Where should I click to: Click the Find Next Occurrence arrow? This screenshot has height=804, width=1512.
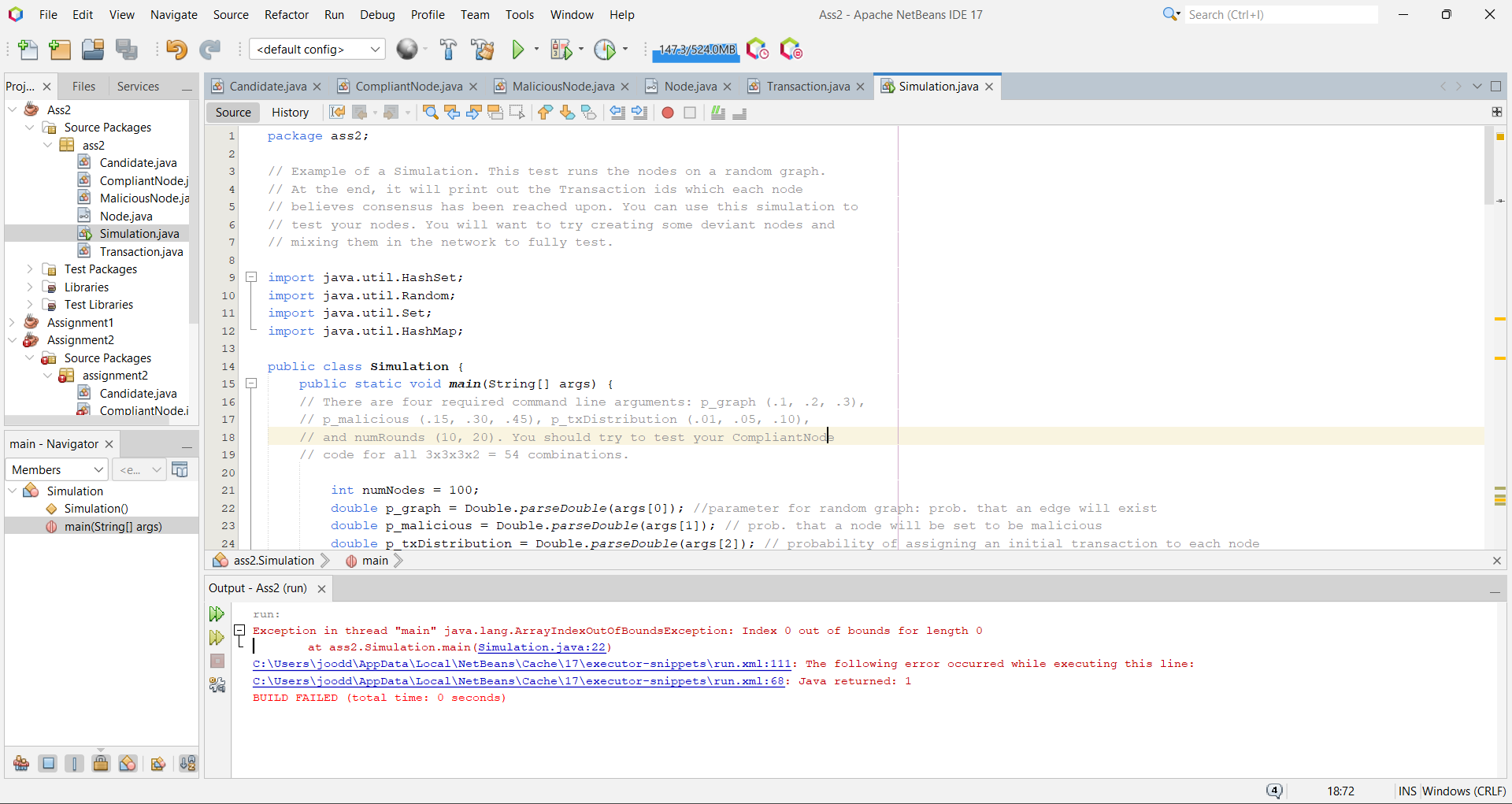pyautogui.click(x=472, y=113)
